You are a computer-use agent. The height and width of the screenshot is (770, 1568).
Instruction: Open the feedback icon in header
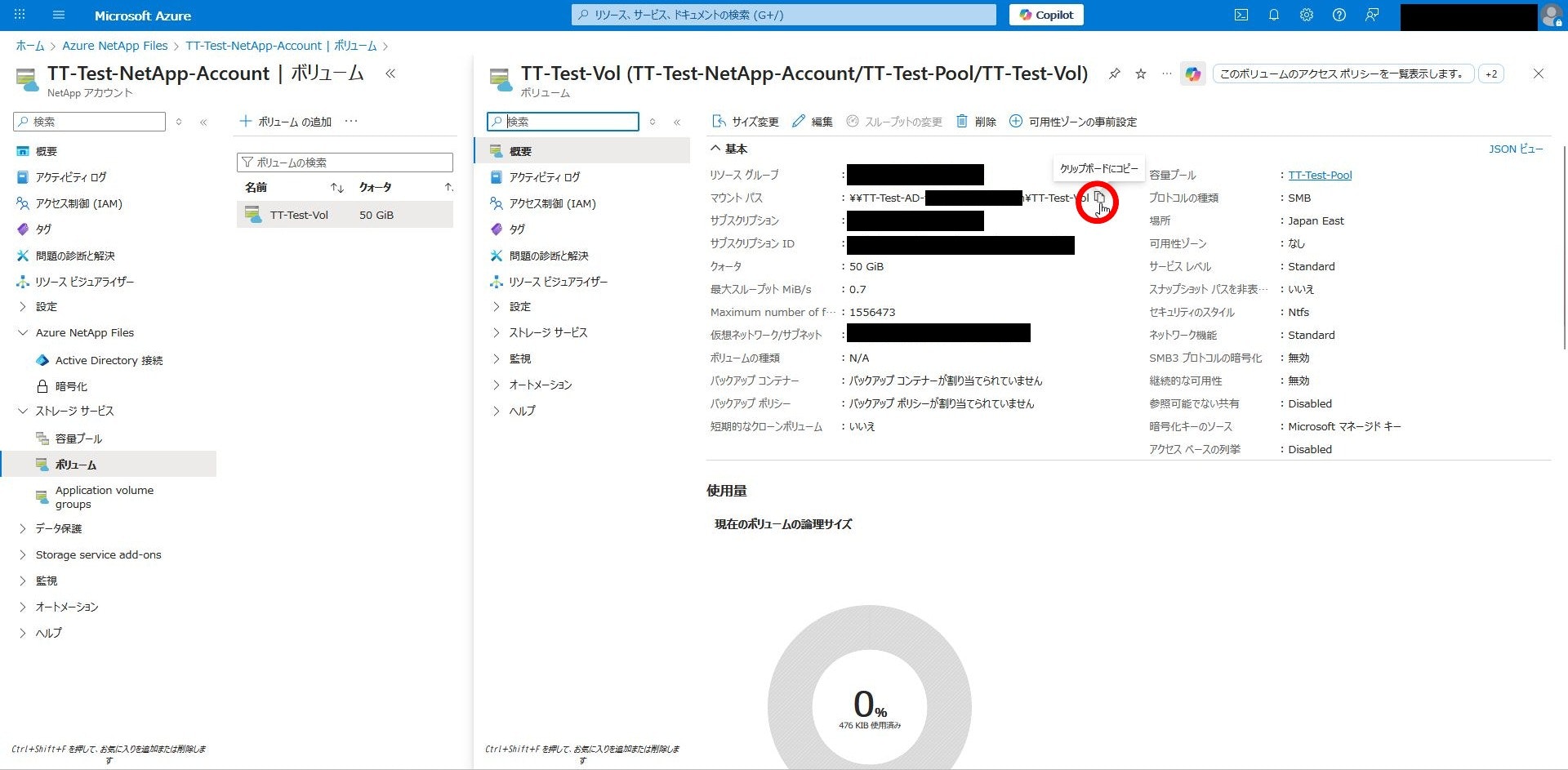pyautogui.click(x=1372, y=15)
